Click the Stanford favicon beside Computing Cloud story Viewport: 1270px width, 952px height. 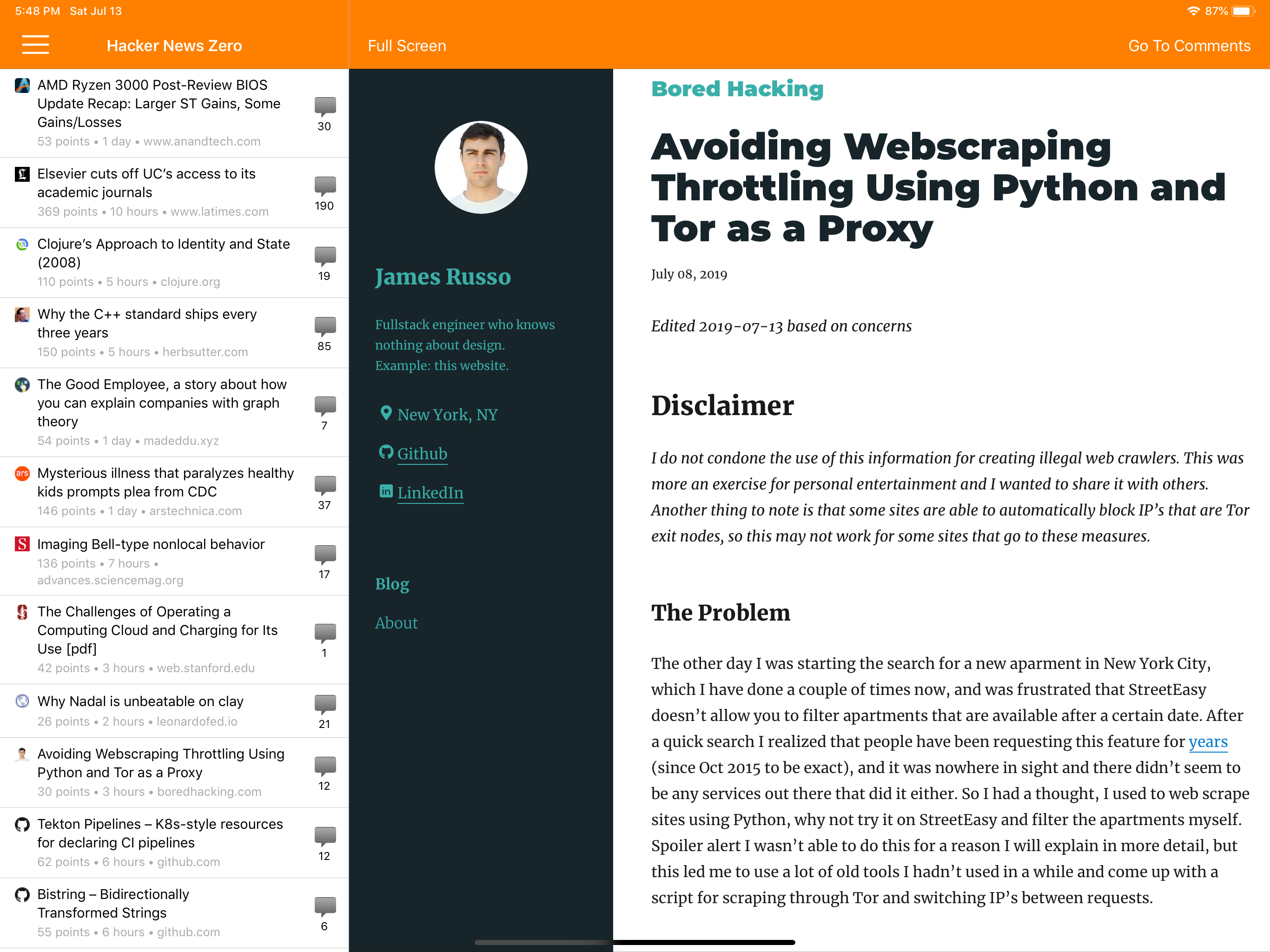pos(22,612)
